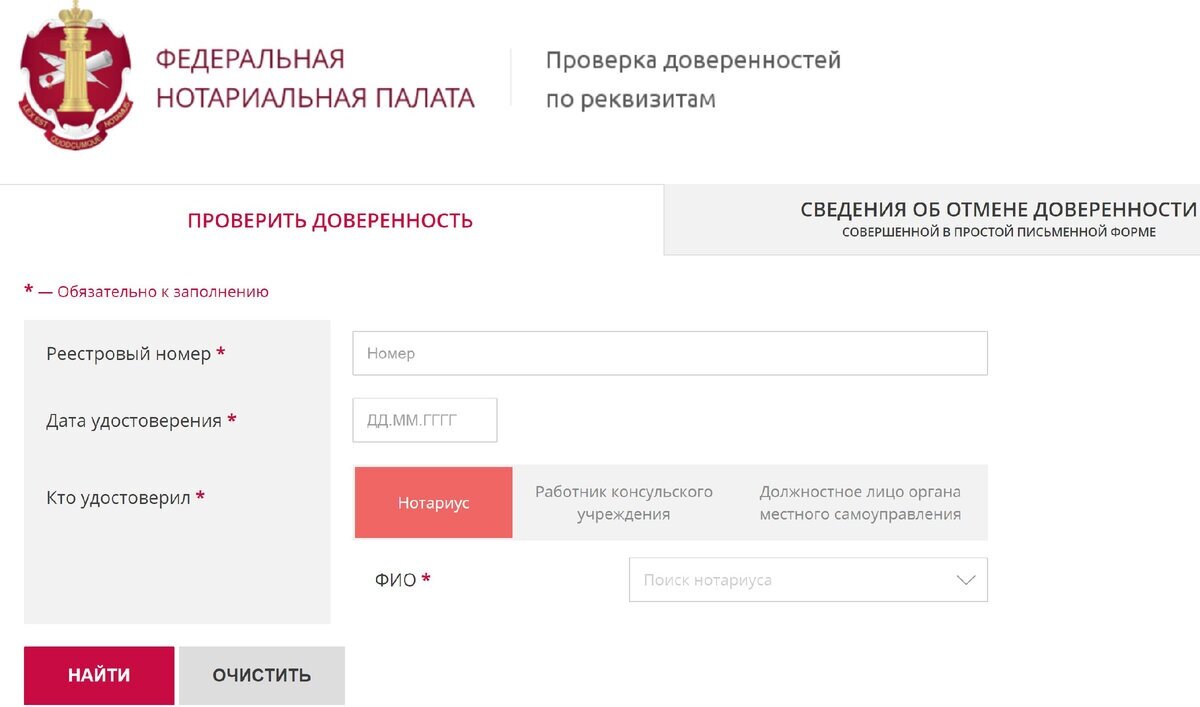Viewport: 1200px width, 707px height.
Task: Open the notary name combo box list
Action: pyautogui.click(x=808, y=579)
